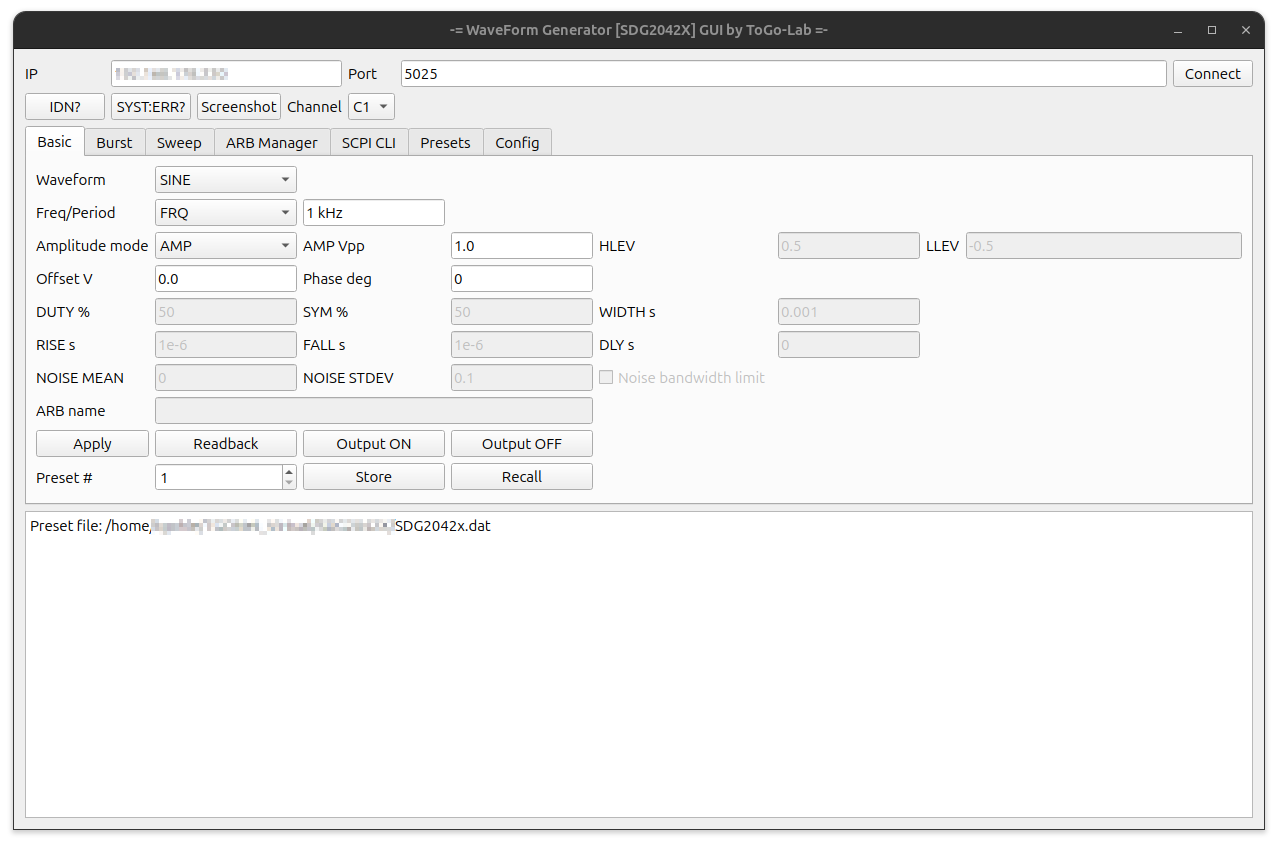Go to the ARB Manager tab
The width and height of the screenshot is (1278, 846).
coord(271,143)
